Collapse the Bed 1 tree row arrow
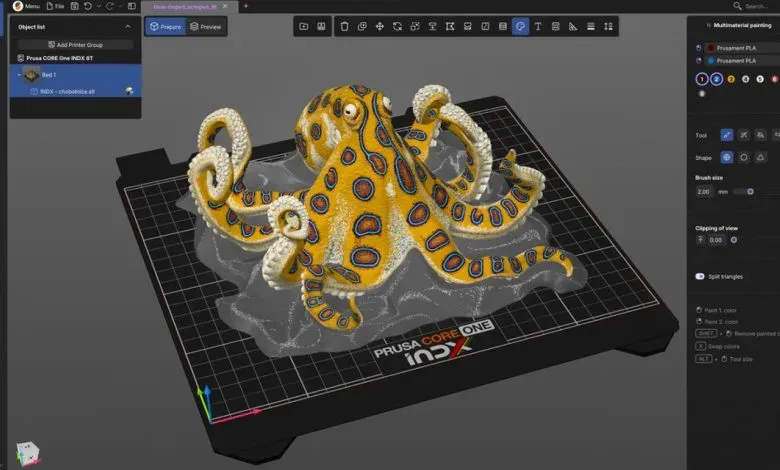 (x=19, y=75)
